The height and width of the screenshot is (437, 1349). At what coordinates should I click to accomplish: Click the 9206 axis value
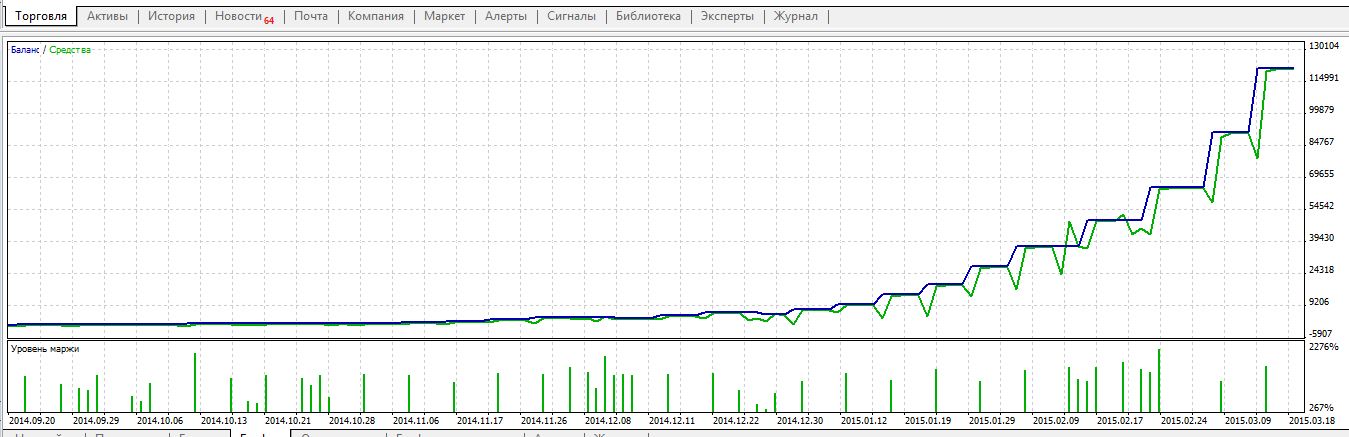click(1320, 302)
